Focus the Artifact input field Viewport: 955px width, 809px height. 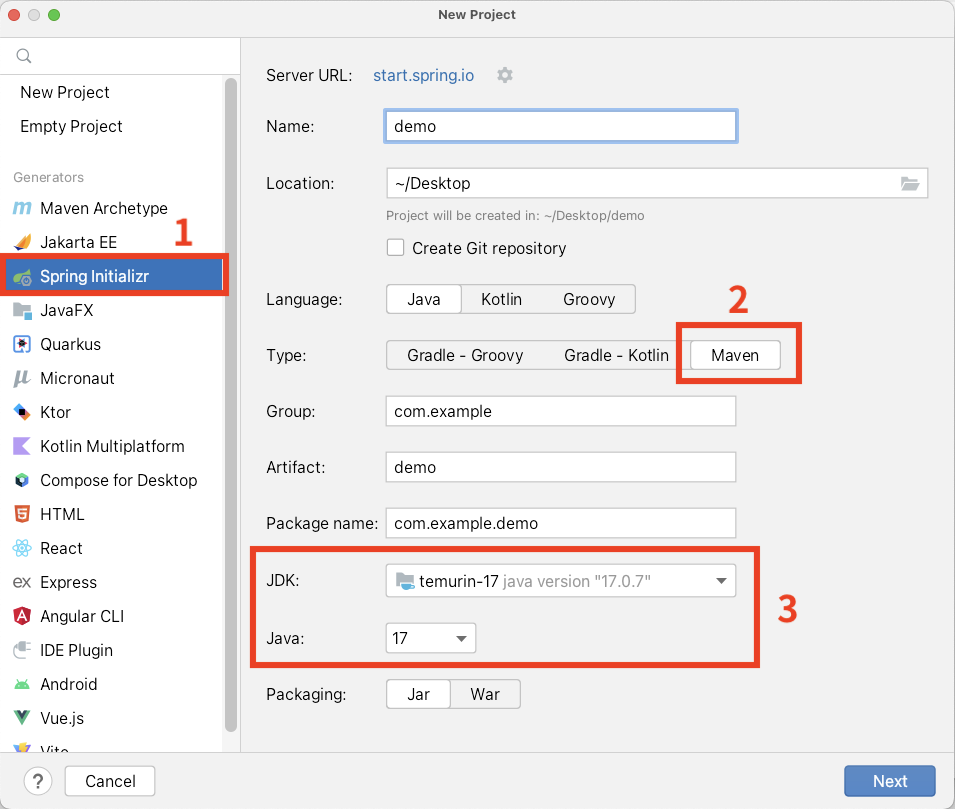coord(560,467)
